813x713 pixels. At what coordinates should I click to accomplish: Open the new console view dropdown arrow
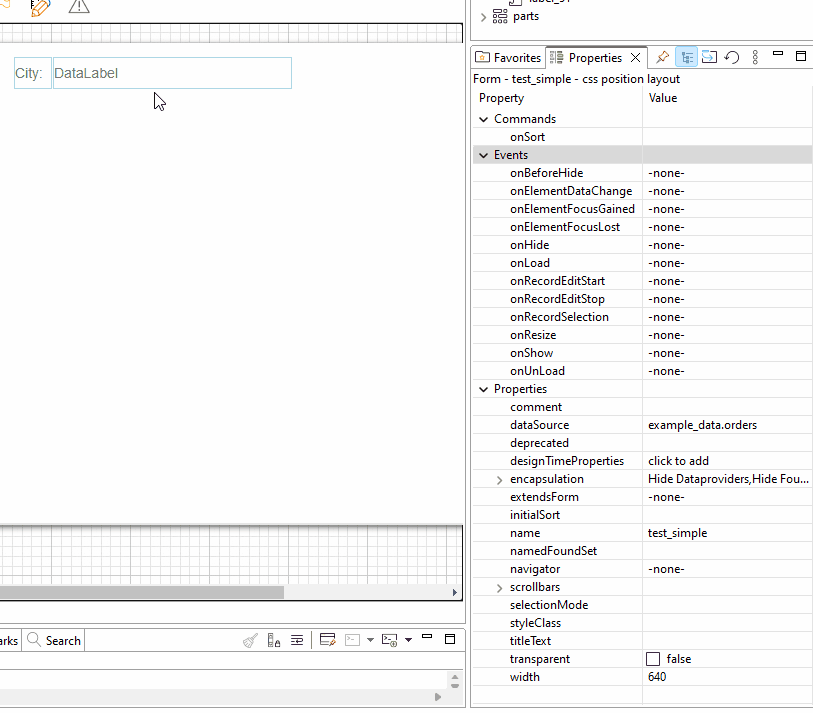coord(408,640)
